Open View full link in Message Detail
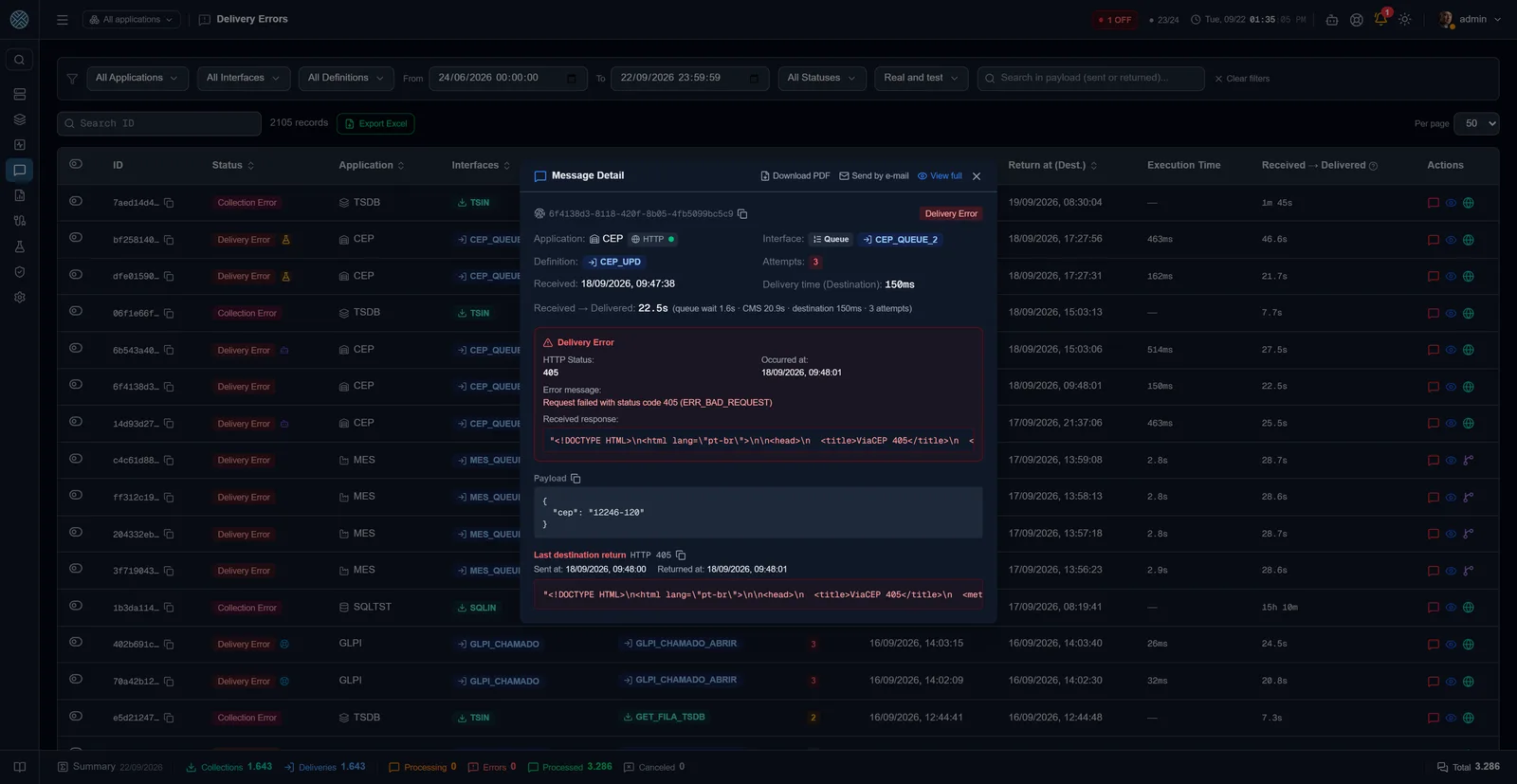Screen dimensions: 1517x784 click(940, 176)
